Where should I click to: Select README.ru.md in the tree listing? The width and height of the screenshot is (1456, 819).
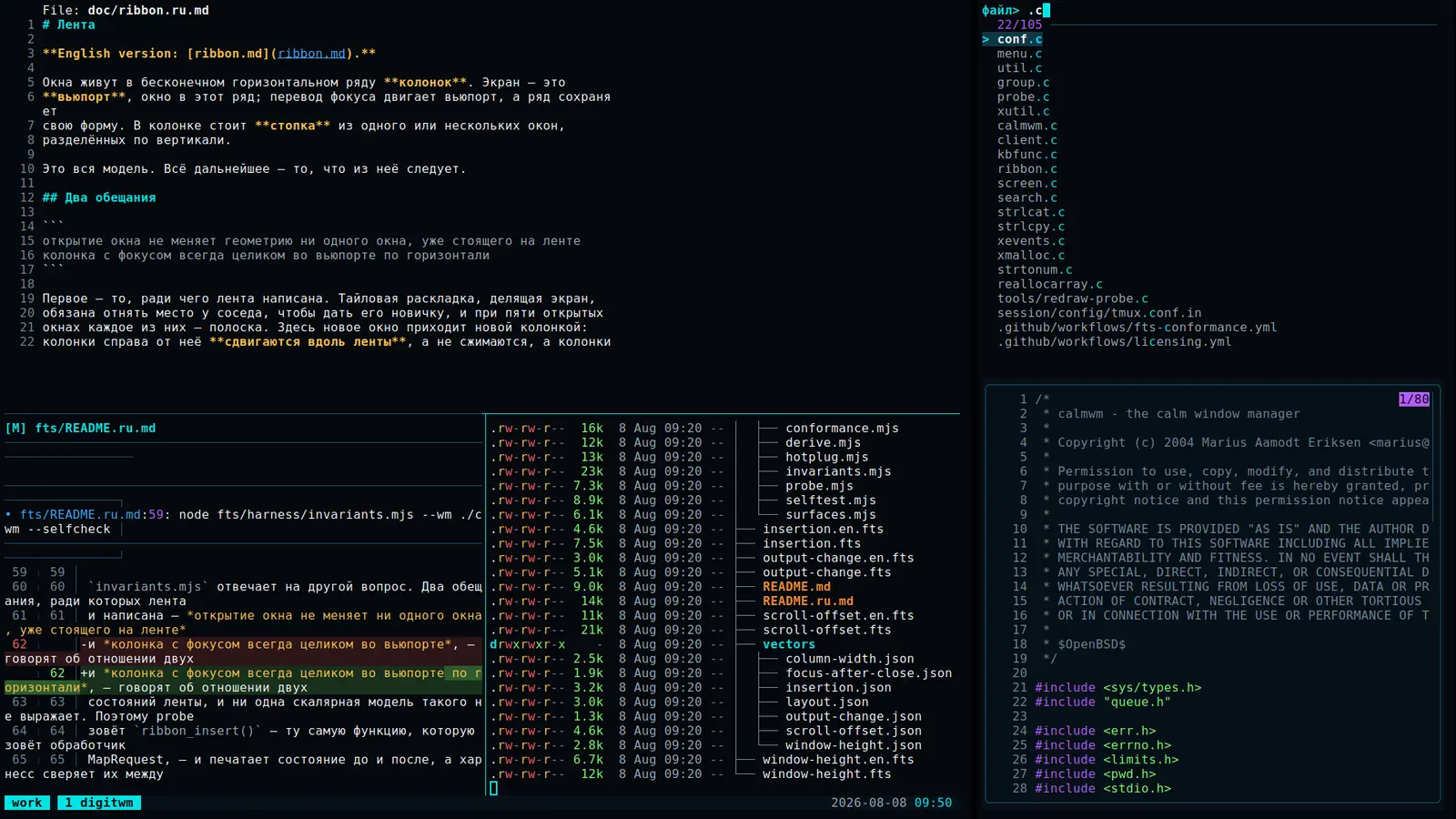(808, 602)
